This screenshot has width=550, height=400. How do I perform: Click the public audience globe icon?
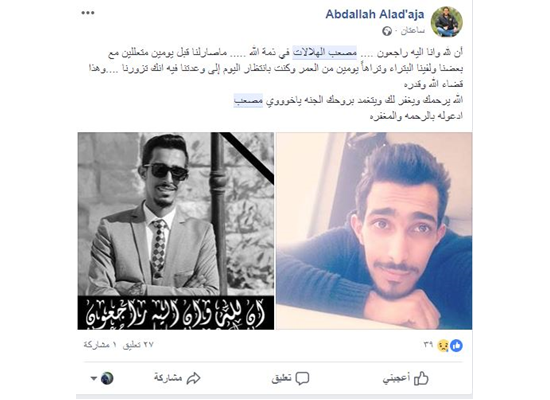click(x=387, y=31)
